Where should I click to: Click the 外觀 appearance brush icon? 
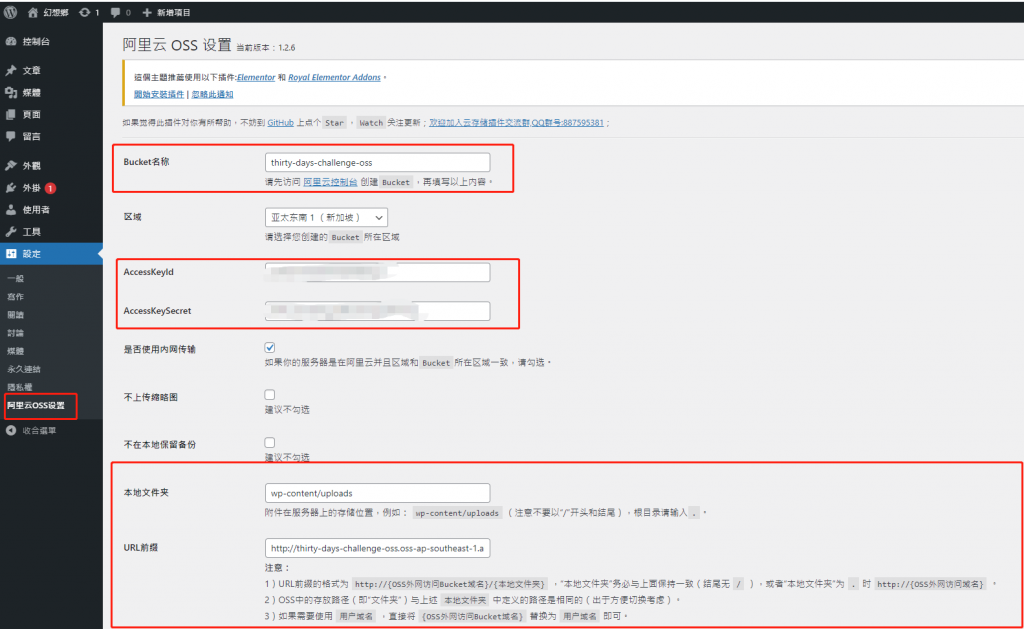11,165
